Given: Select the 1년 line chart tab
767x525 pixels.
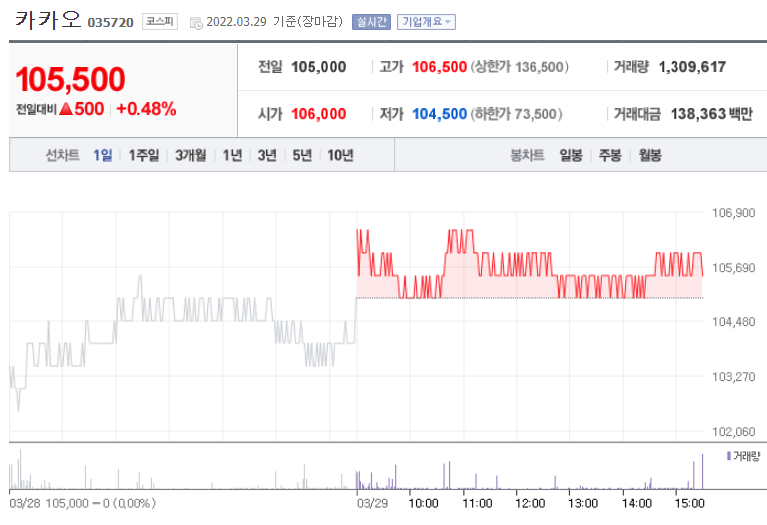Looking at the screenshot, I should (x=233, y=156).
